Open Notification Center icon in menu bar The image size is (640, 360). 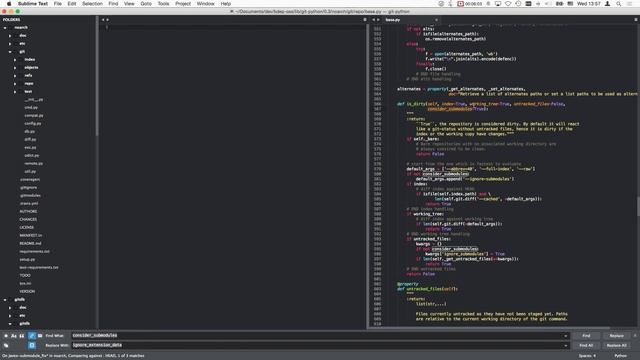(630, 4)
